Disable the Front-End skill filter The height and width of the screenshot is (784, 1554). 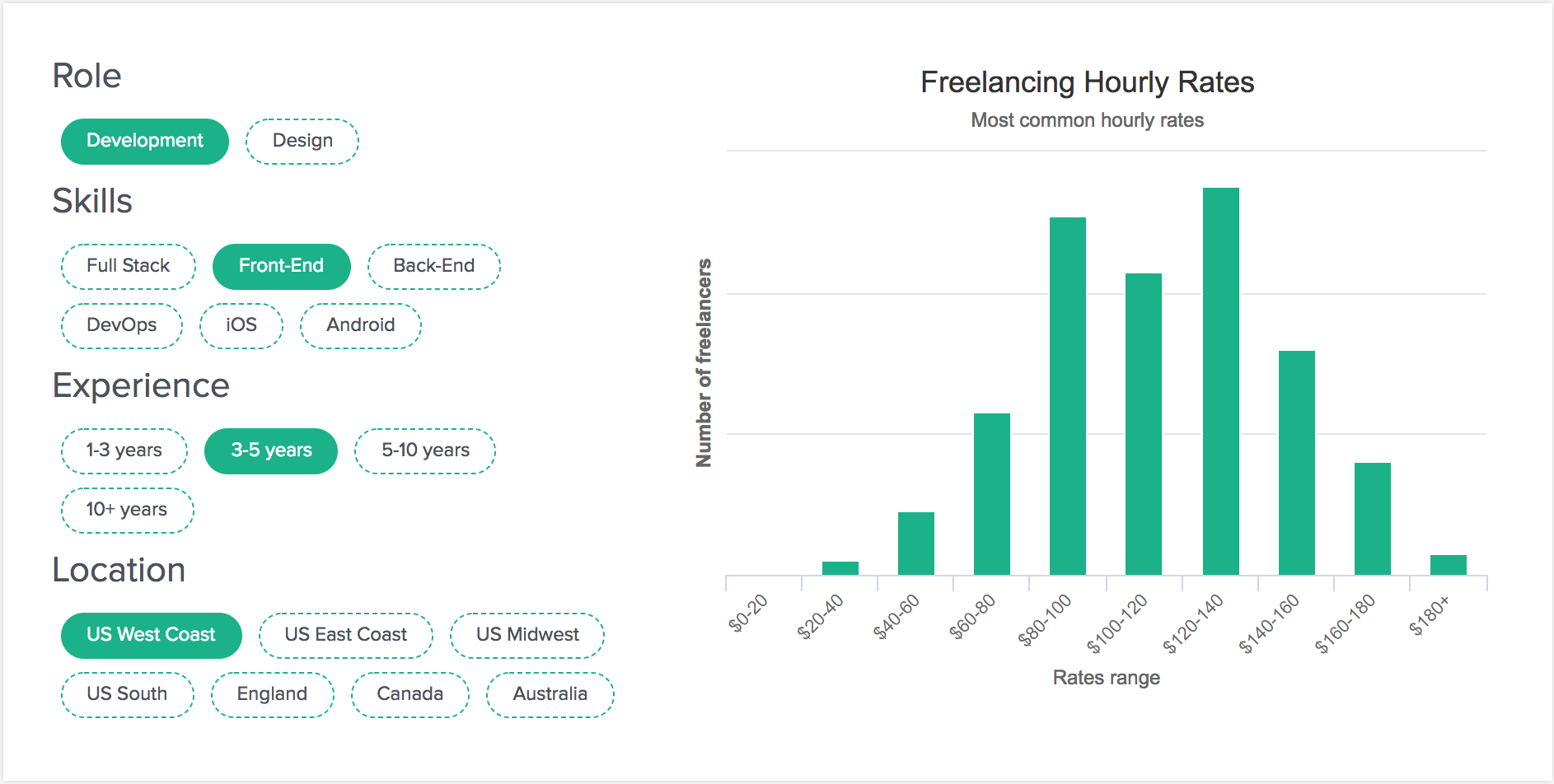click(281, 265)
